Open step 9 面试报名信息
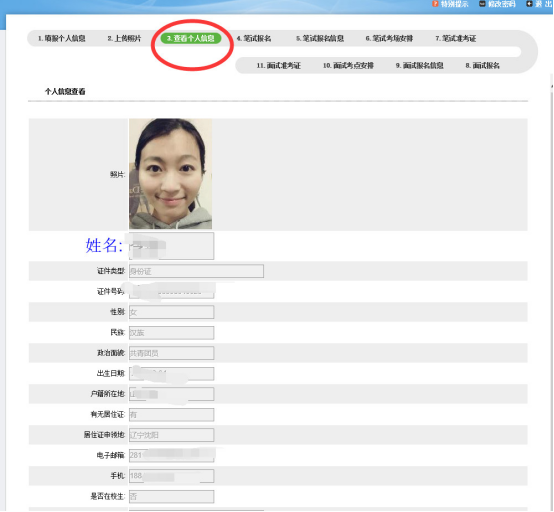Viewport: 554px width, 512px height. click(419, 65)
